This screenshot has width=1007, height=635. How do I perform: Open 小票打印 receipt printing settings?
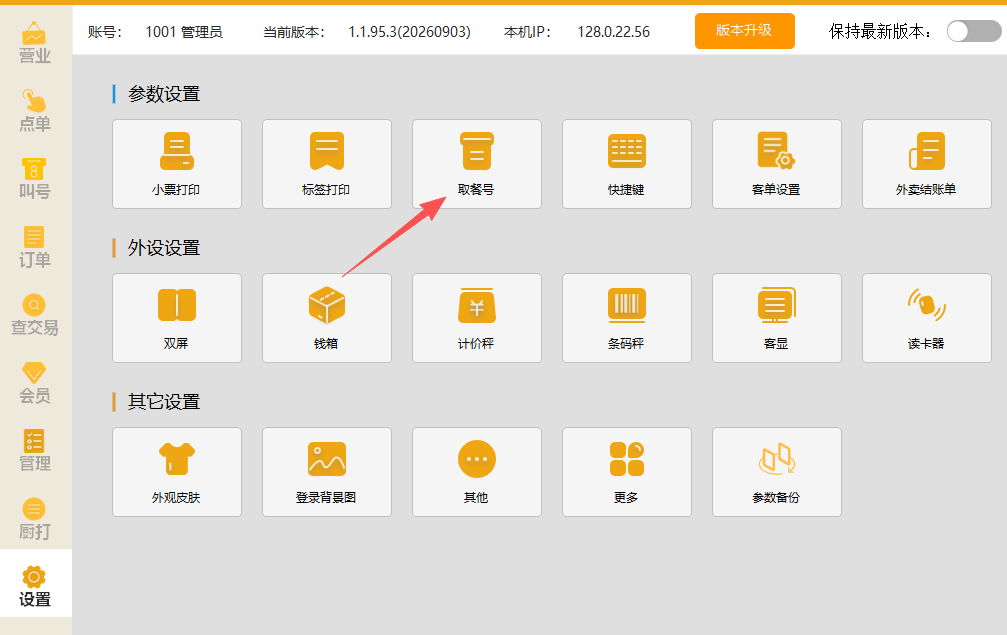pos(177,164)
